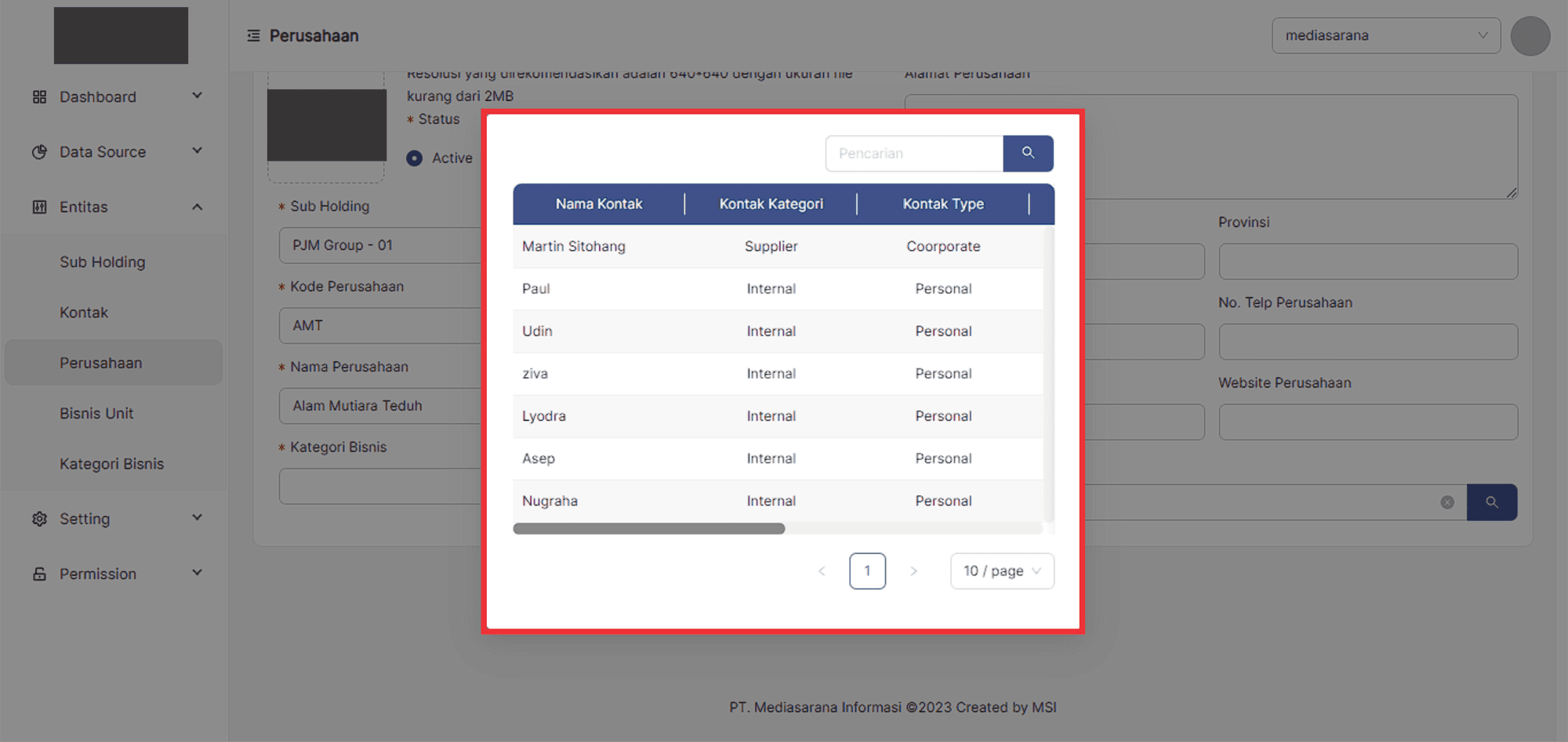Open the 10 / page size dropdown

pyautogui.click(x=1001, y=571)
